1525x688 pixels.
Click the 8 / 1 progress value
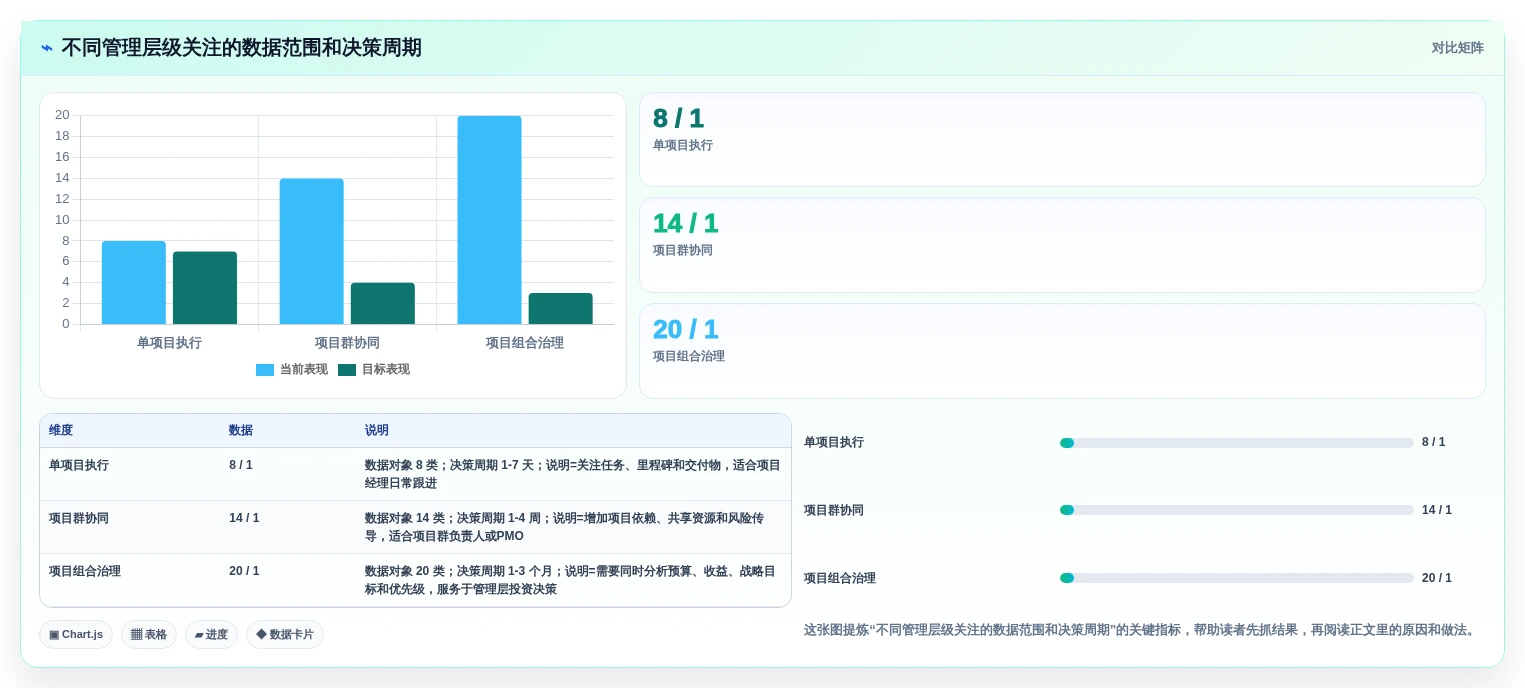(1434, 442)
